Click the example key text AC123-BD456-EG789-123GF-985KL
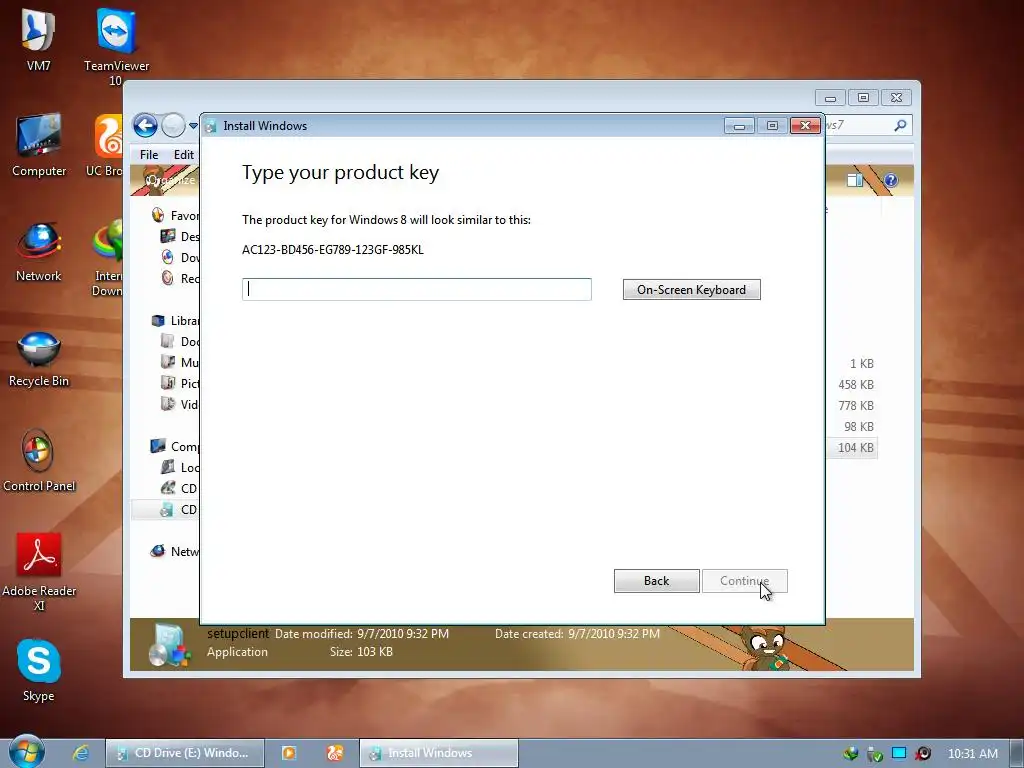 [x=333, y=249]
